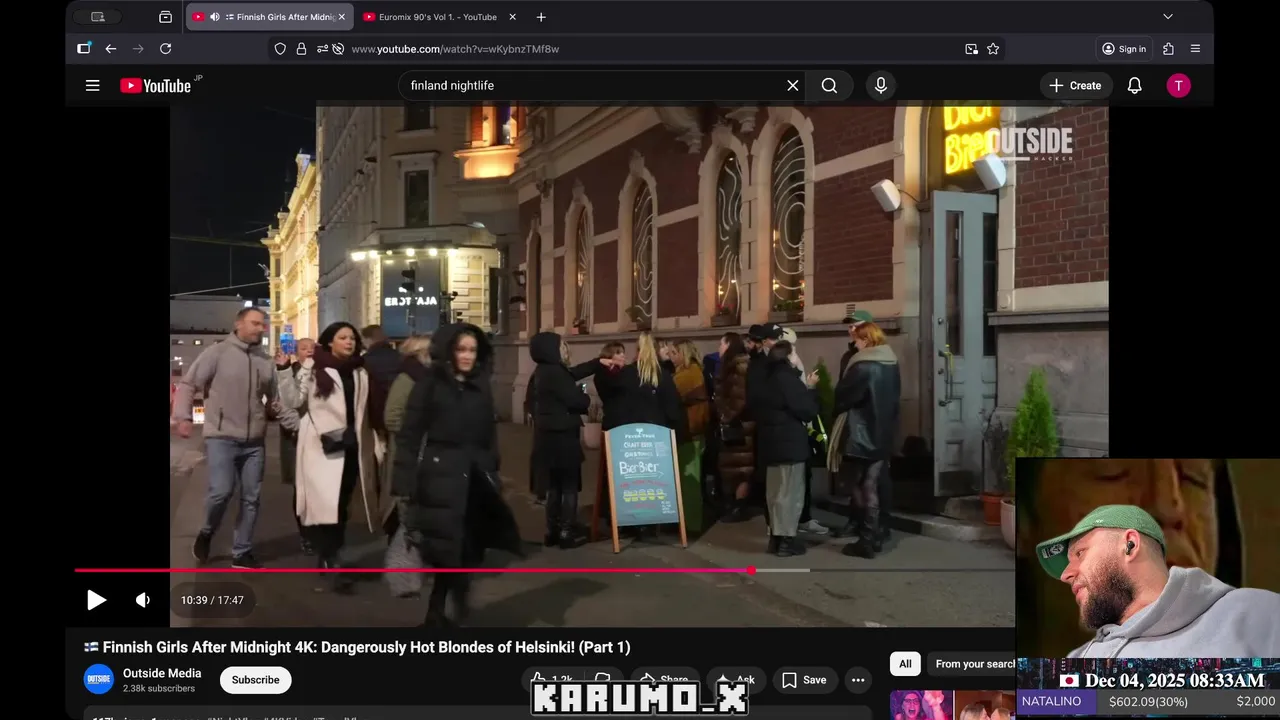
Task: Show site security padlock info
Action: click(x=301, y=49)
